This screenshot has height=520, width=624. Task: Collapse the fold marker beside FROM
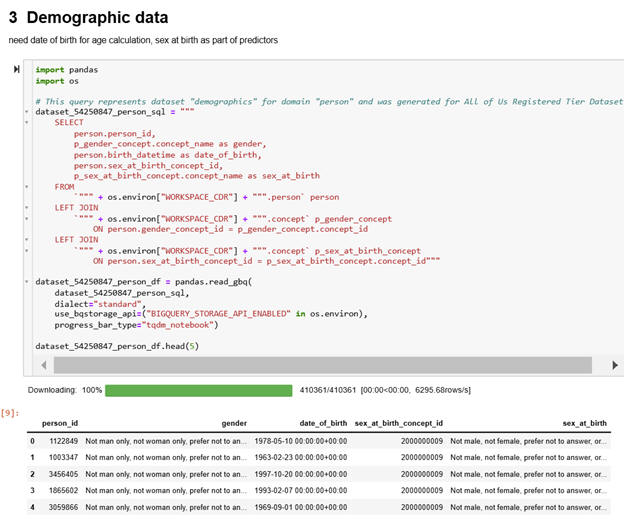27,187
